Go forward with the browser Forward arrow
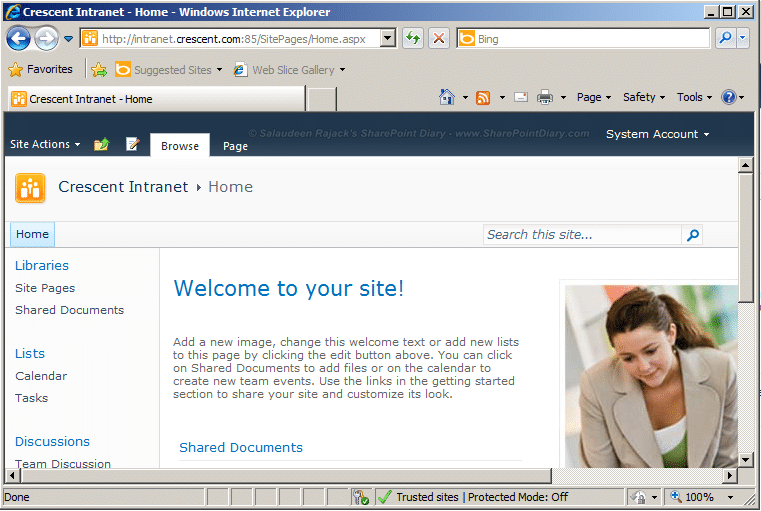Image resolution: width=761 pixels, height=511 pixels. (46, 39)
